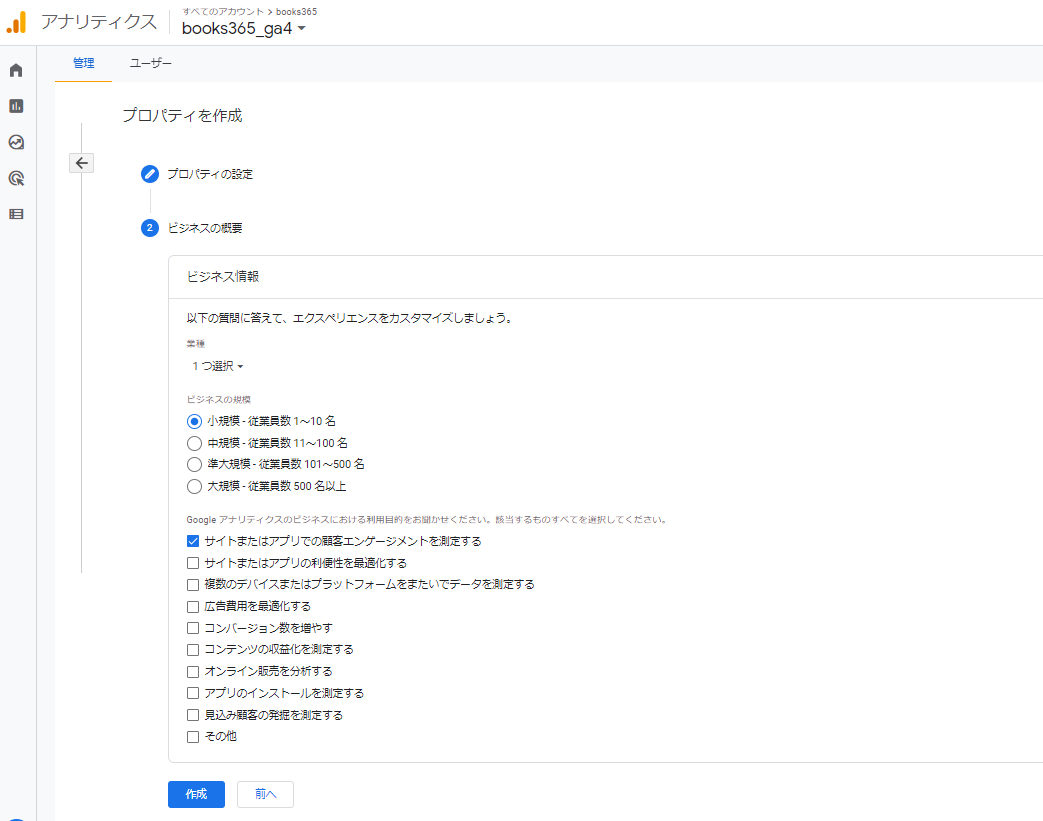Viewport: 1043px width, 821px height.
Task: Click the back arrow next to the stepper
Action: (x=81, y=162)
